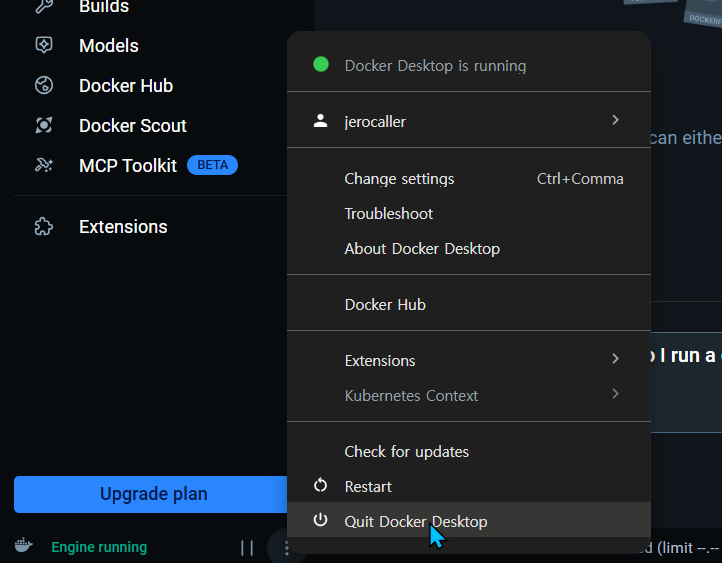The width and height of the screenshot is (722, 563).
Task: Click the Extensions puzzle piece icon
Action: click(x=44, y=226)
